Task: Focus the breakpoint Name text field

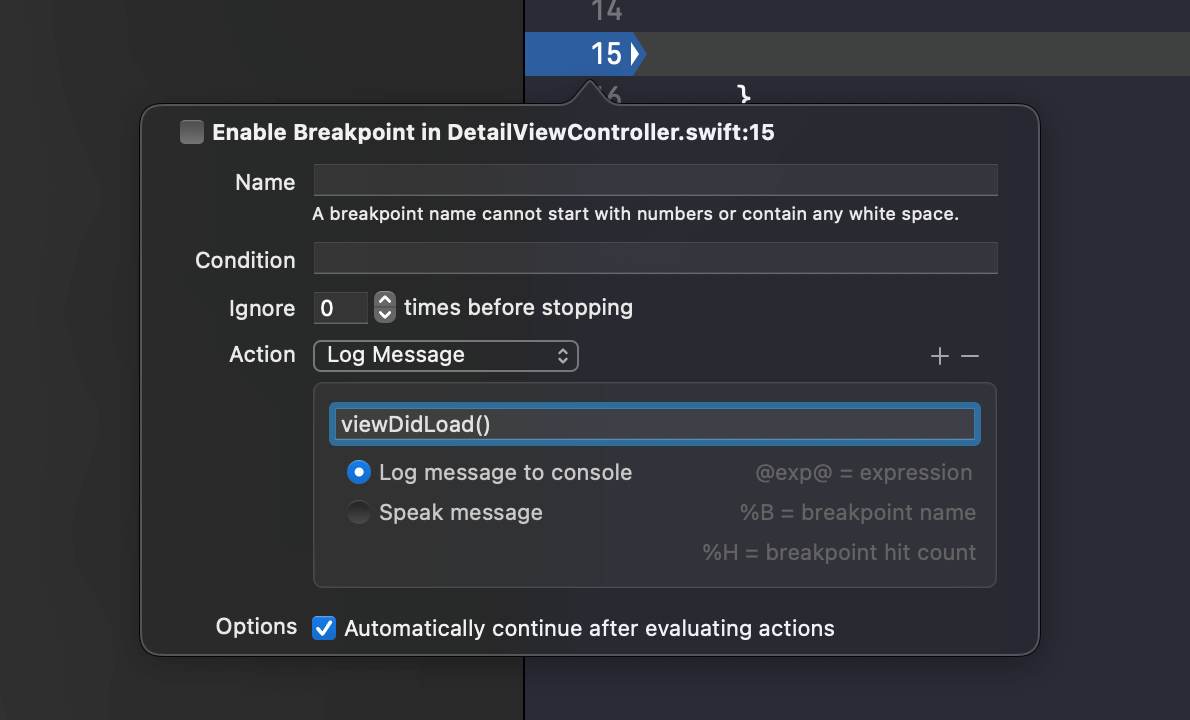Action: pos(655,181)
